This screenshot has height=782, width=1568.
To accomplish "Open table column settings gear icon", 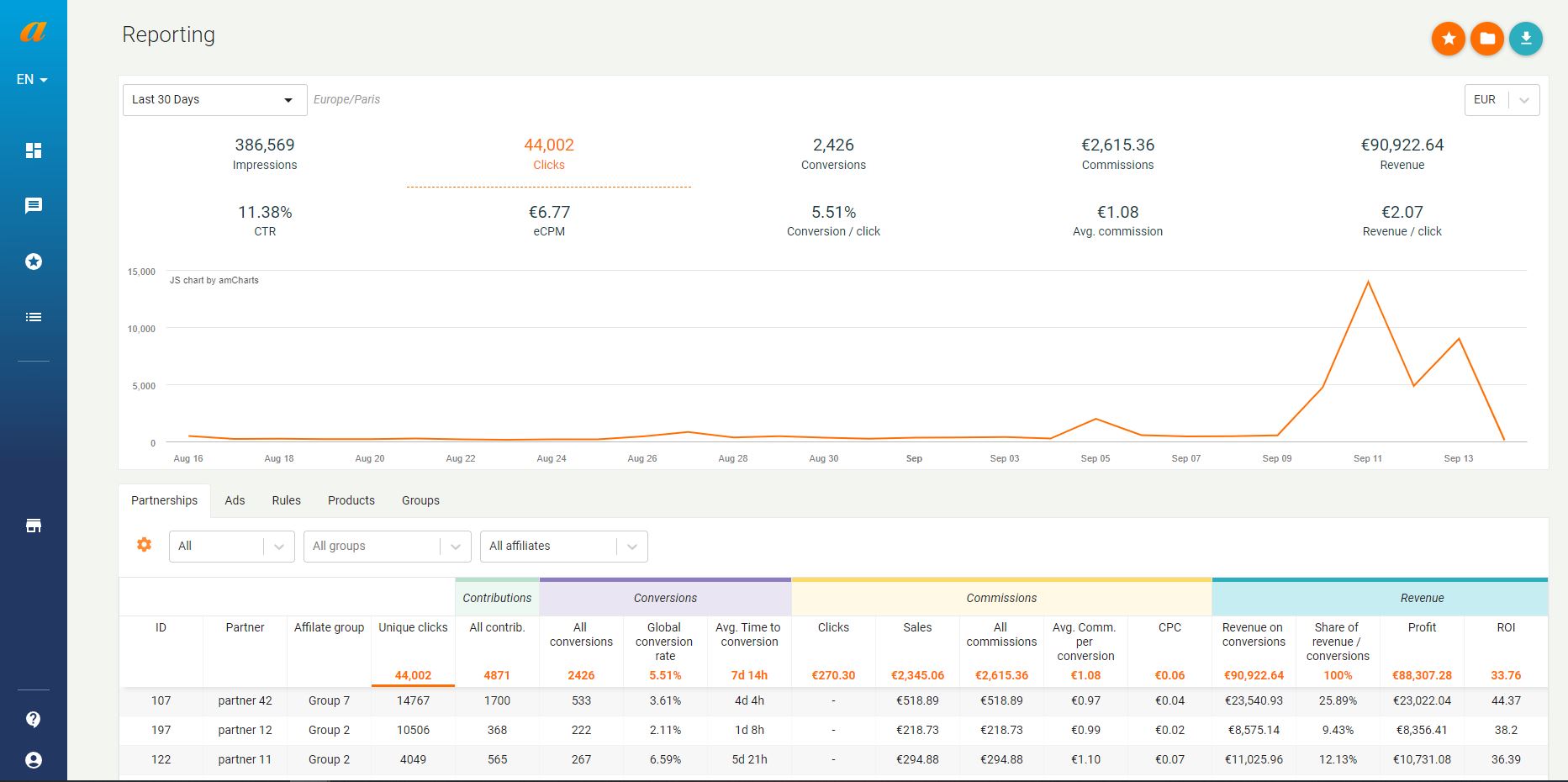I will (x=145, y=545).
